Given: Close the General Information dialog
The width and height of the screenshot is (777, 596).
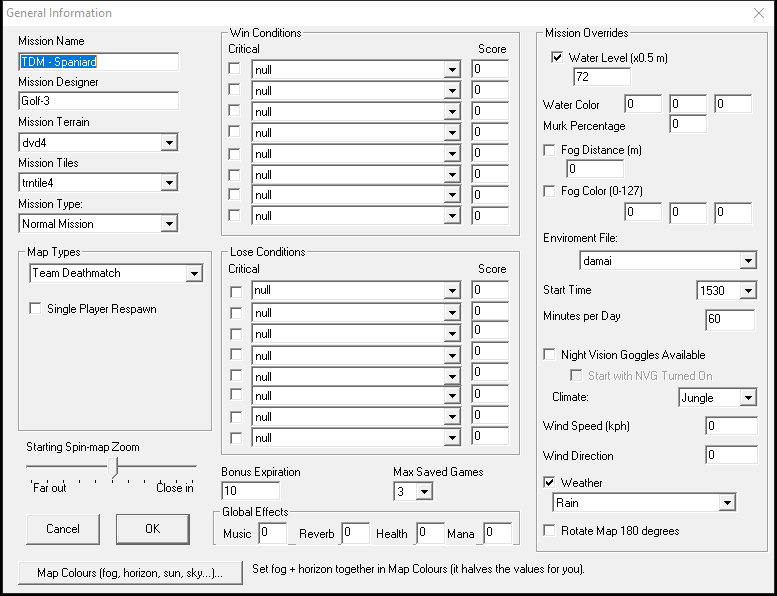Looking at the screenshot, I should tap(759, 13).
